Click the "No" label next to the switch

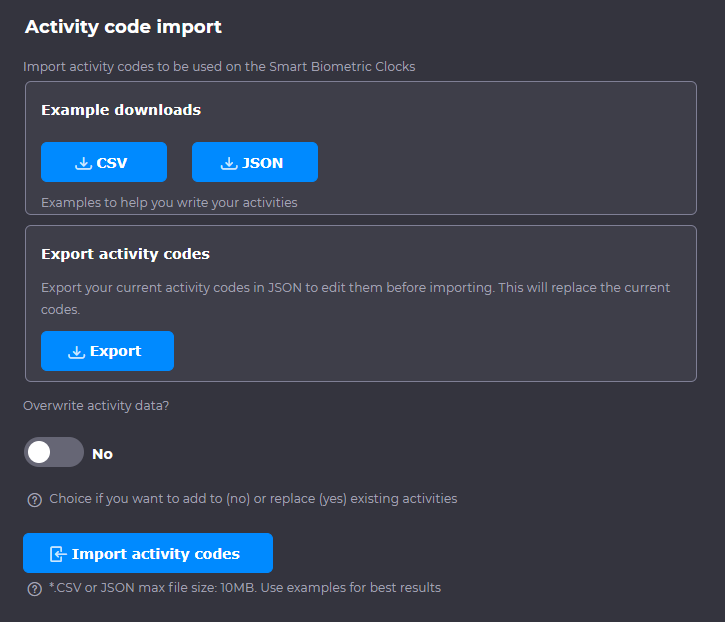[102, 454]
